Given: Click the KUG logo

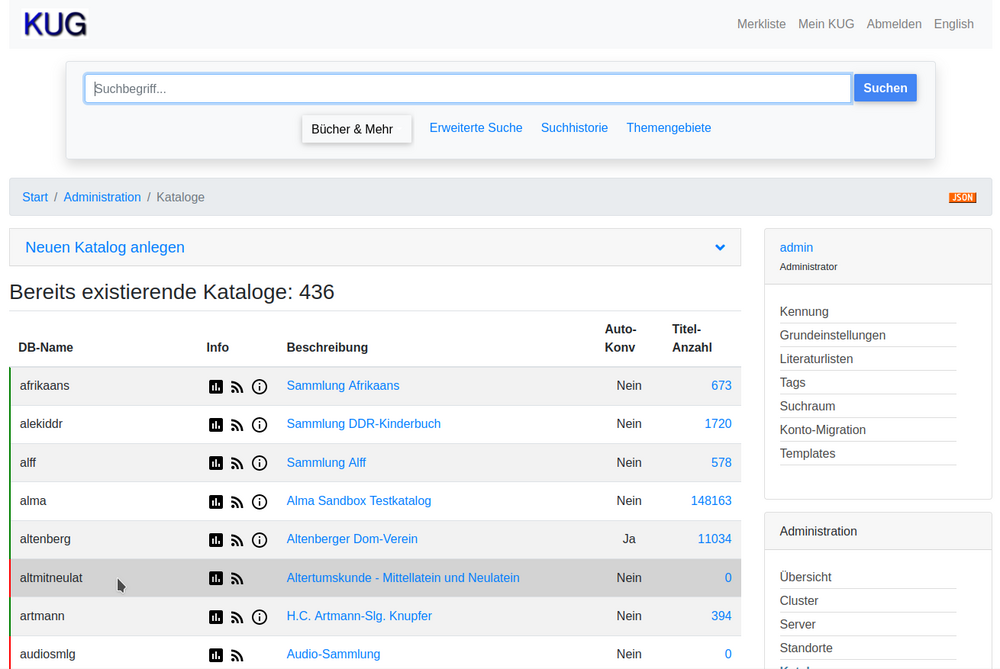Looking at the screenshot, I should pos(55,24).
